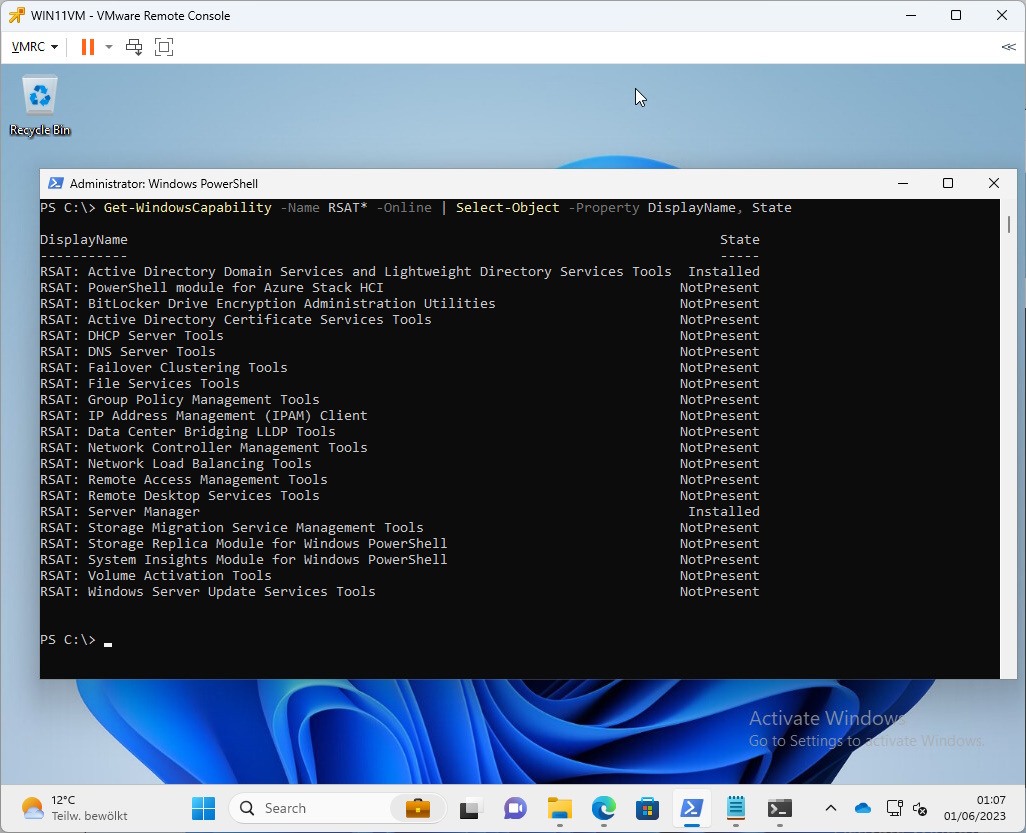The width and height of the screenshot is (1026, 833).
Task: Close the Administrator PowerShell window
Action: [993, 183]
